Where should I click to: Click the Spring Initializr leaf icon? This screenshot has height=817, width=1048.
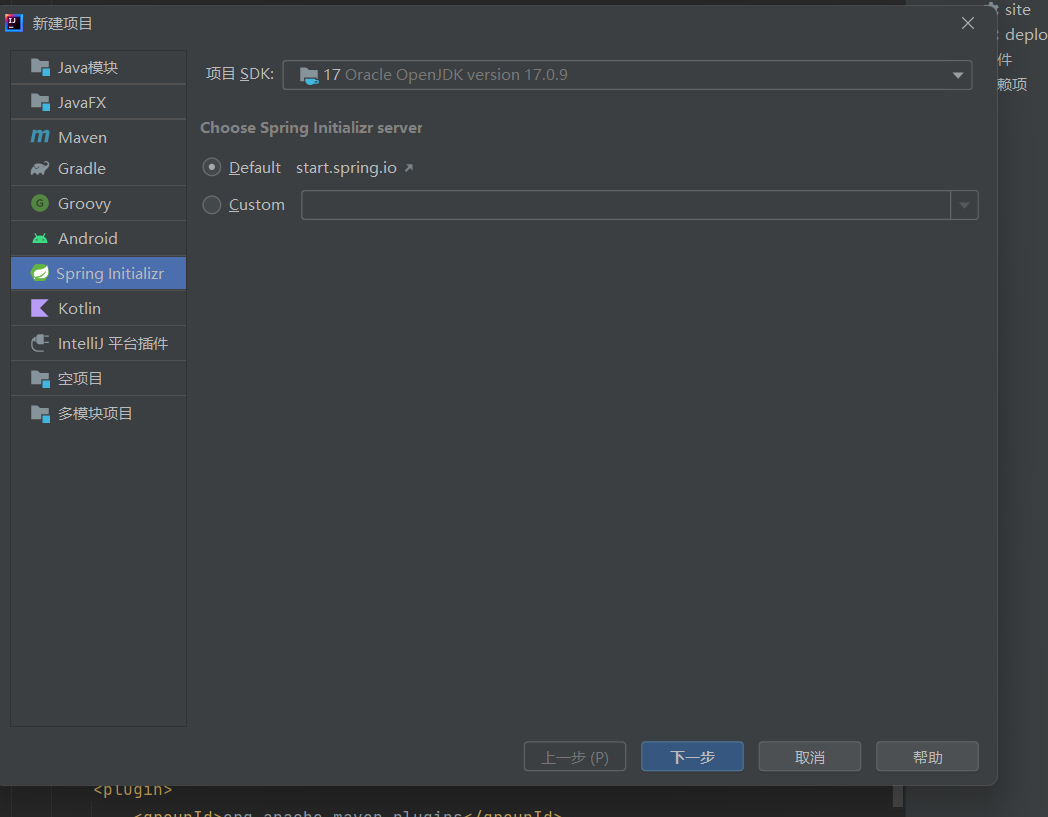40,273
